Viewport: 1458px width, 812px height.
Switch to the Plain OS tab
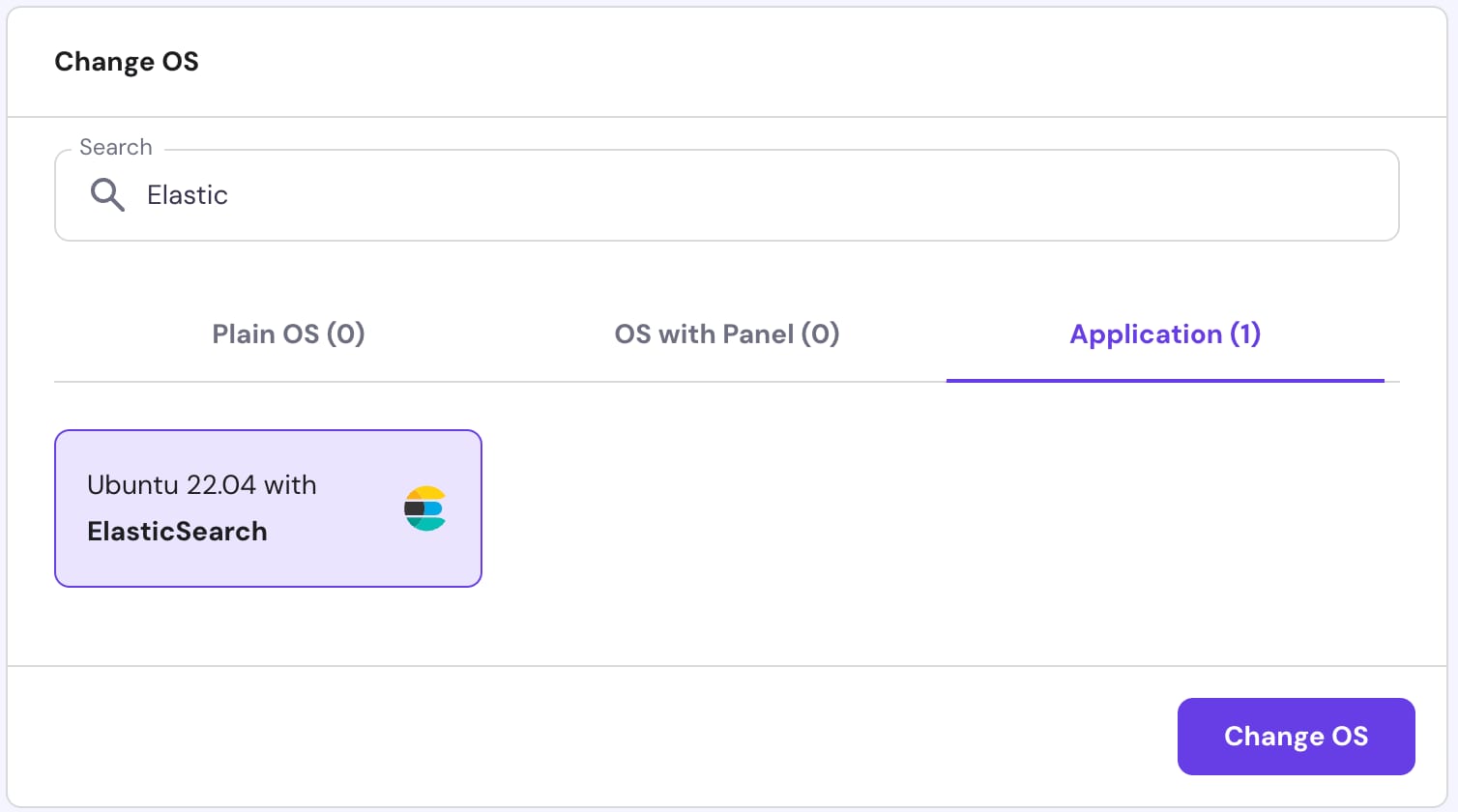coord(288,333)
